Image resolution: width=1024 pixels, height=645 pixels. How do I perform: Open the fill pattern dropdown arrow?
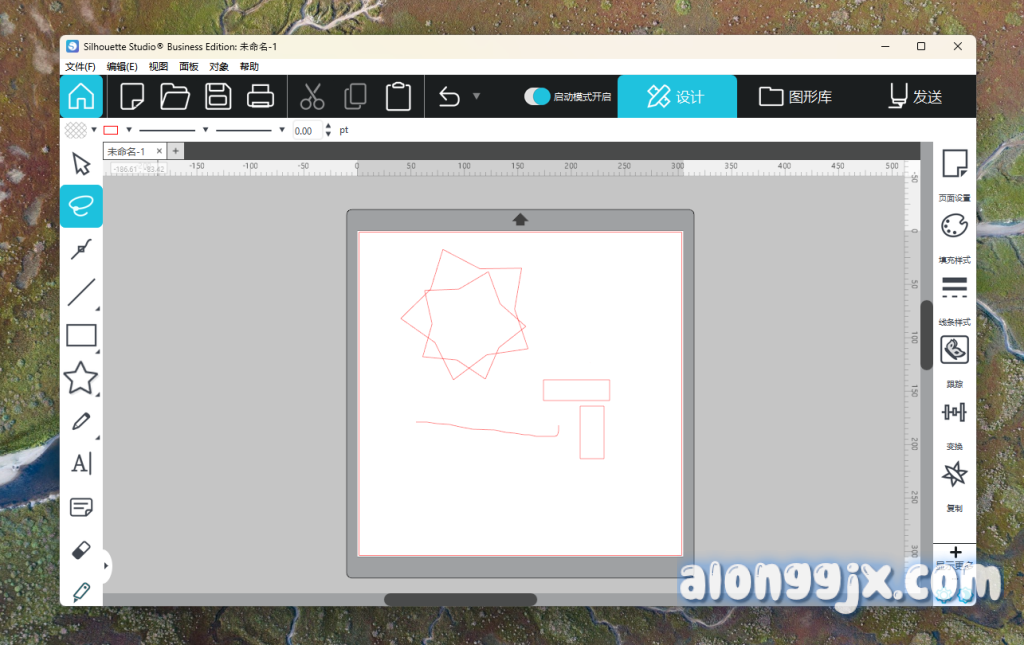pos(94,130)
